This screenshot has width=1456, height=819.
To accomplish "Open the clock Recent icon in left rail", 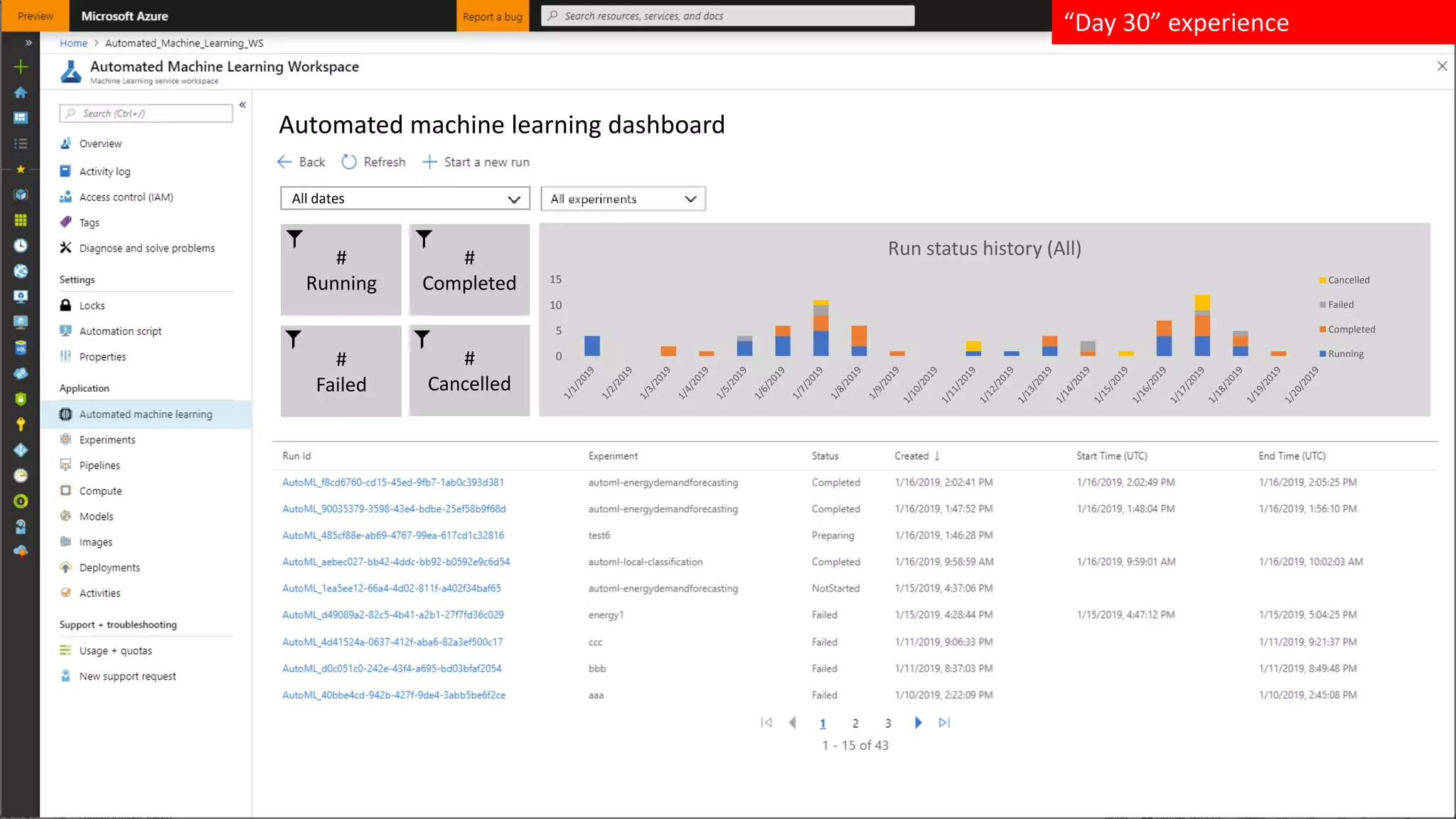I will coord(21,245).
